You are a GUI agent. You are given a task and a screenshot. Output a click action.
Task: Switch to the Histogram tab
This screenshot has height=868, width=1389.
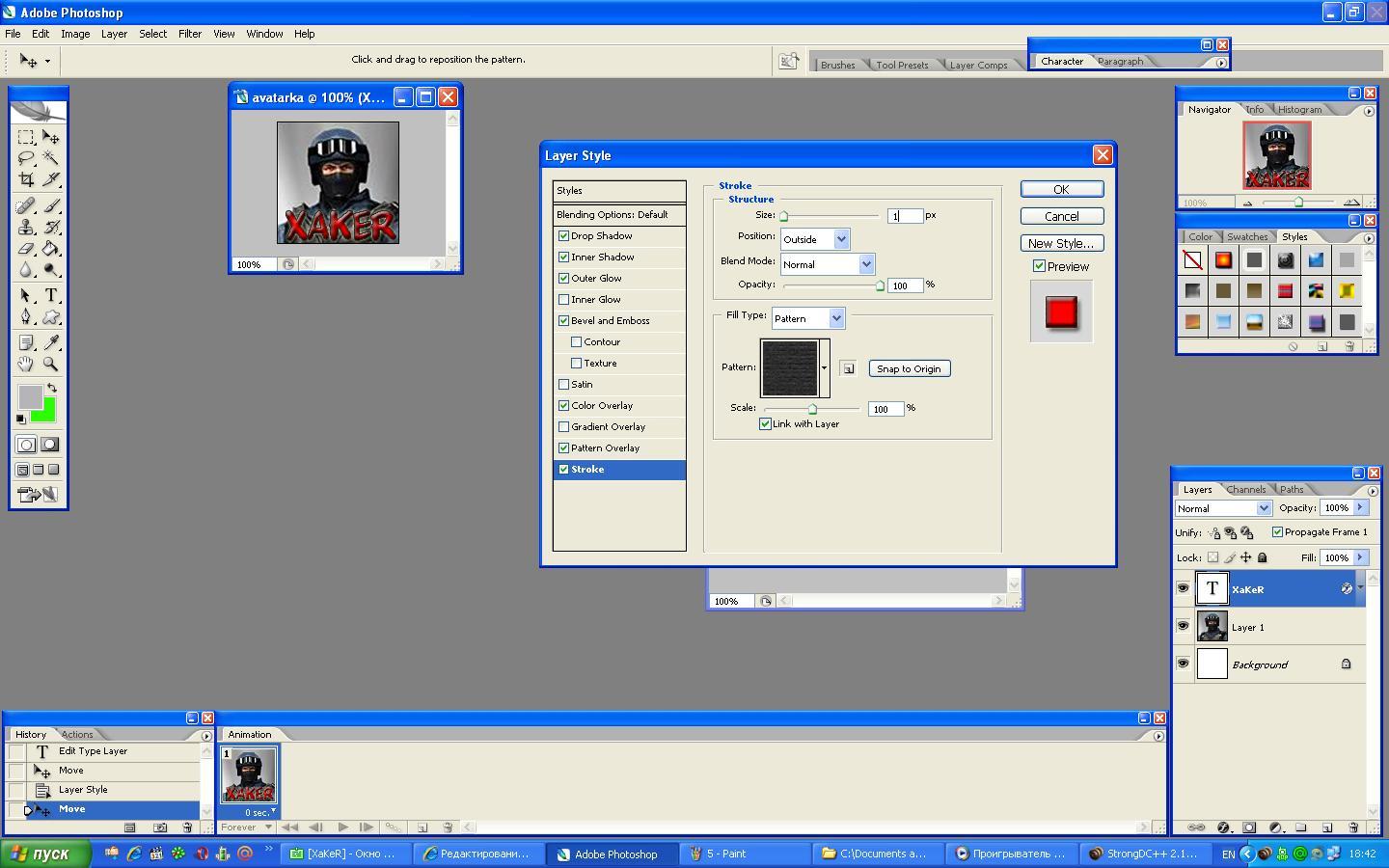(x=1299, y=109)
